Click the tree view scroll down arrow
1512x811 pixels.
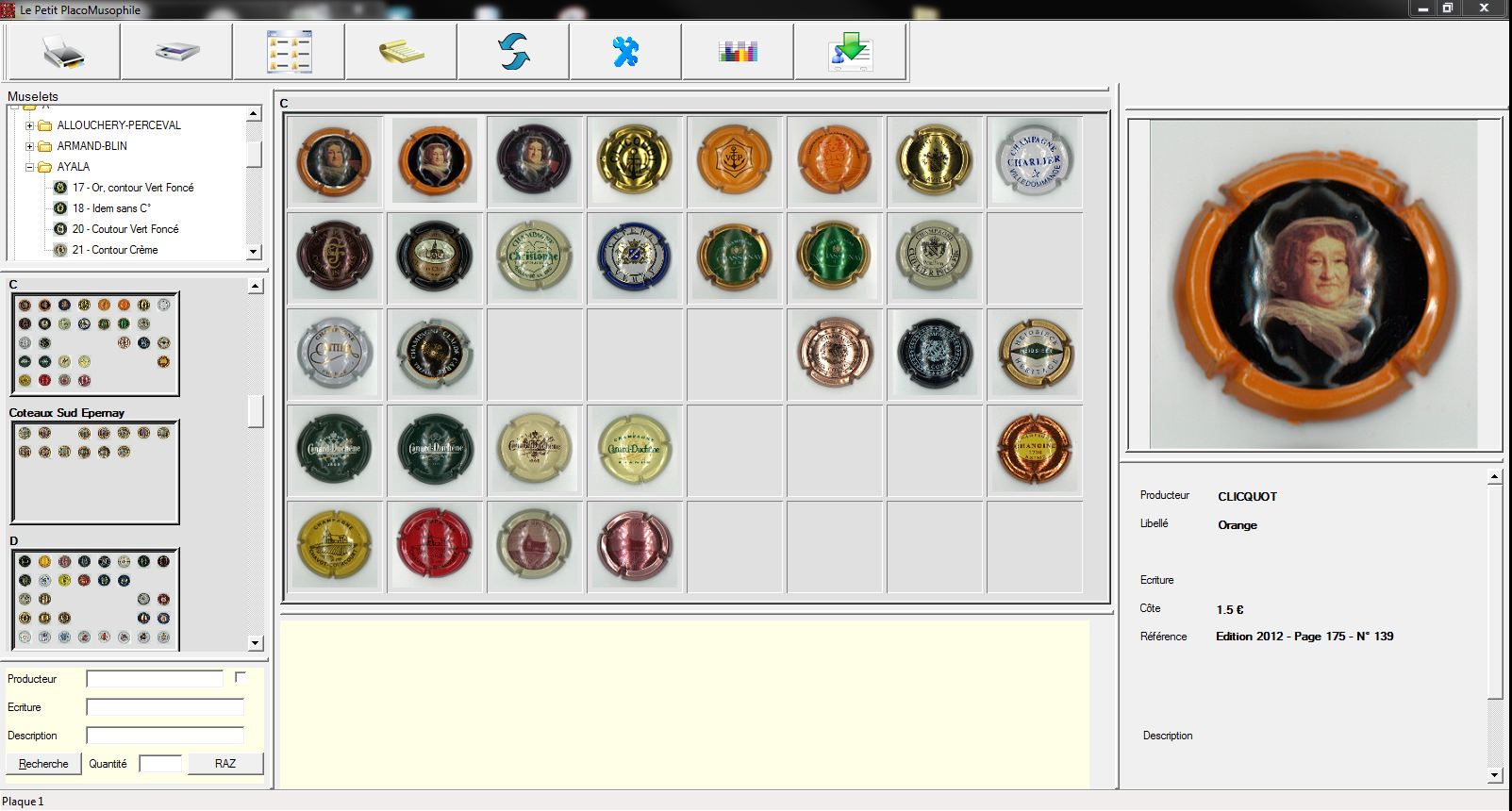point(253,252)
